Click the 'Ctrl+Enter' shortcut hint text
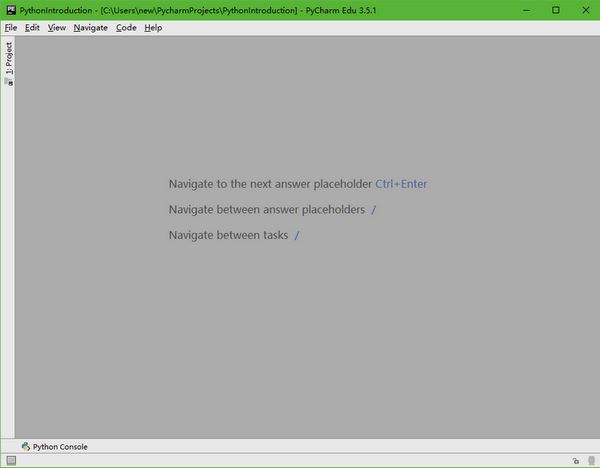 coord(401,184)
